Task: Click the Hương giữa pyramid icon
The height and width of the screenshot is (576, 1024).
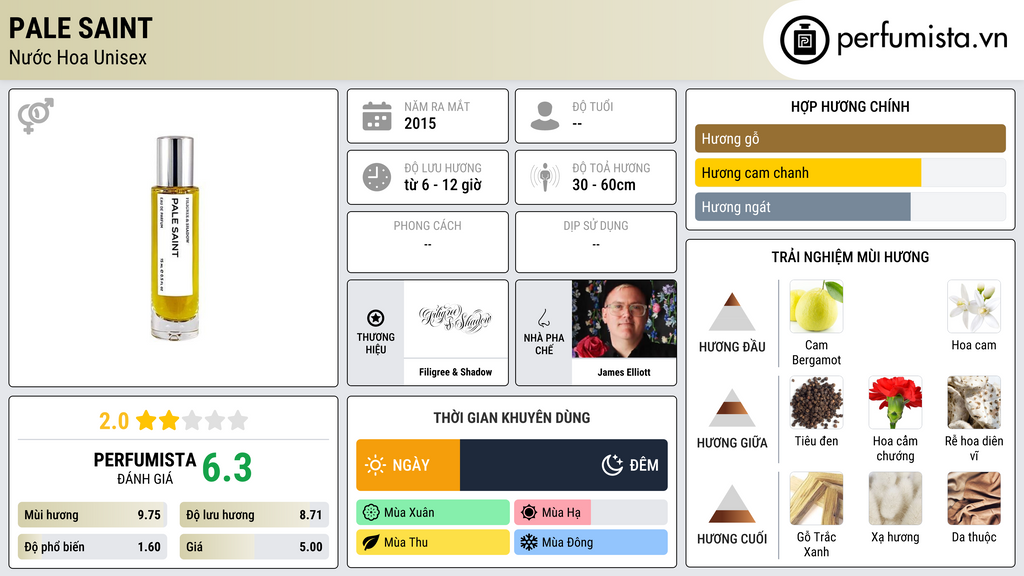Action: tap(732, 408)
